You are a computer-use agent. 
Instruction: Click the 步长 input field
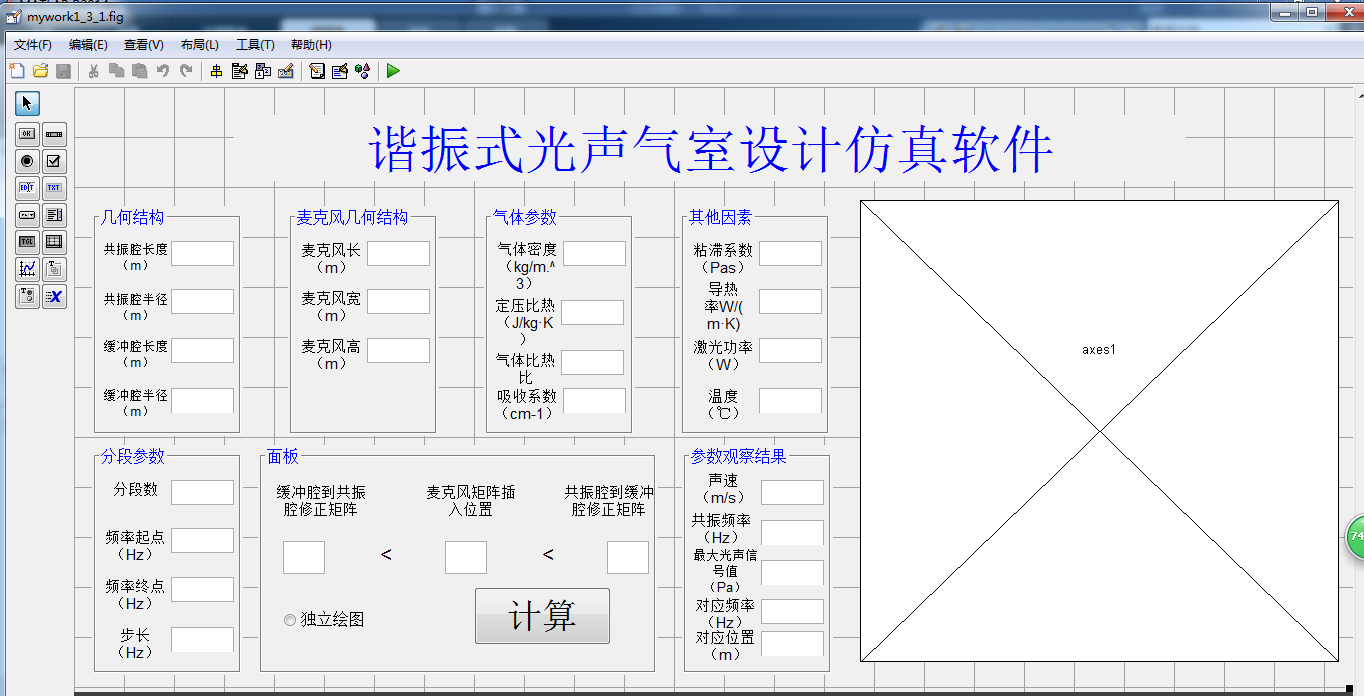tap(202, 640)
